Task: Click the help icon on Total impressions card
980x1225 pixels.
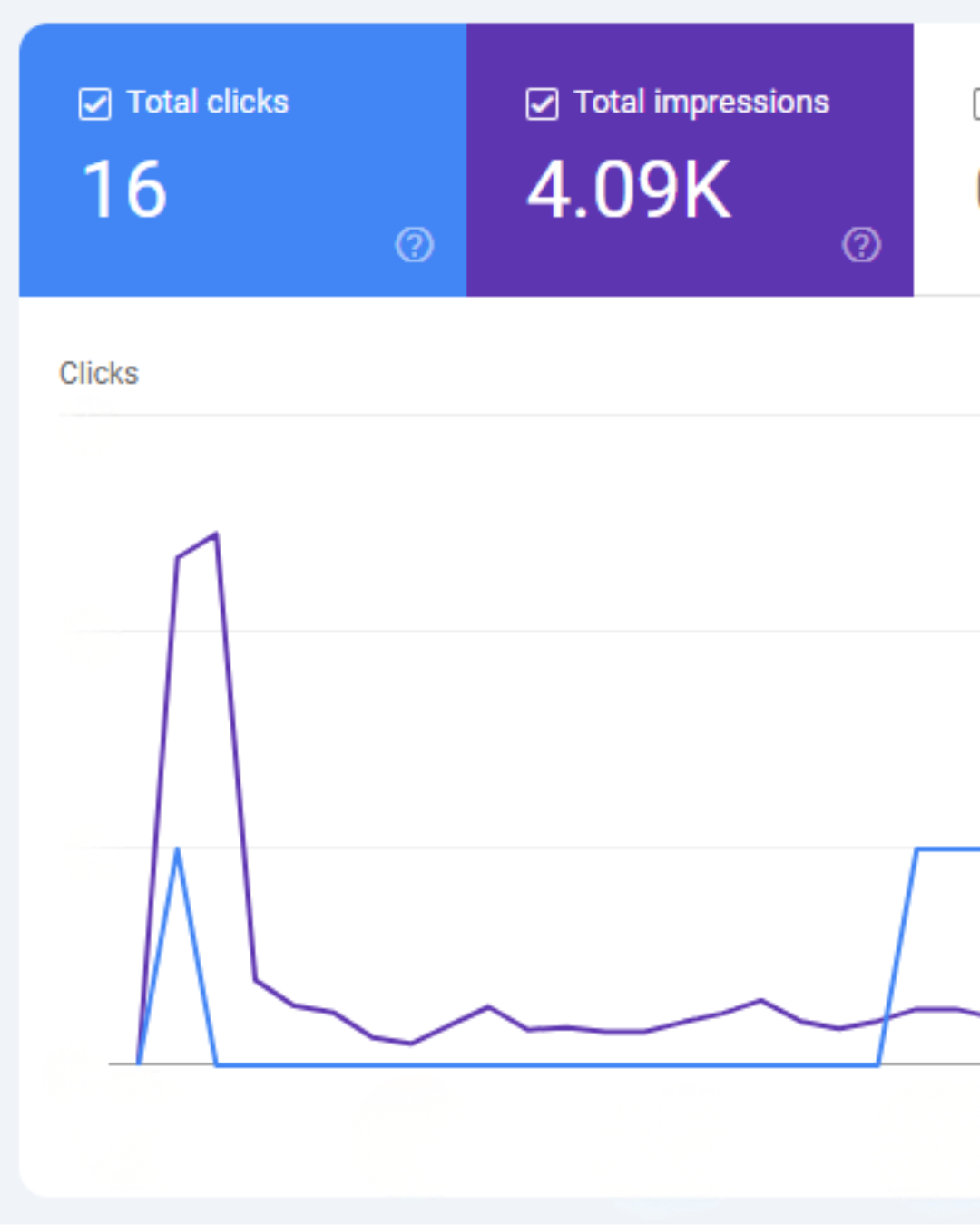Action: pos(861,245)
